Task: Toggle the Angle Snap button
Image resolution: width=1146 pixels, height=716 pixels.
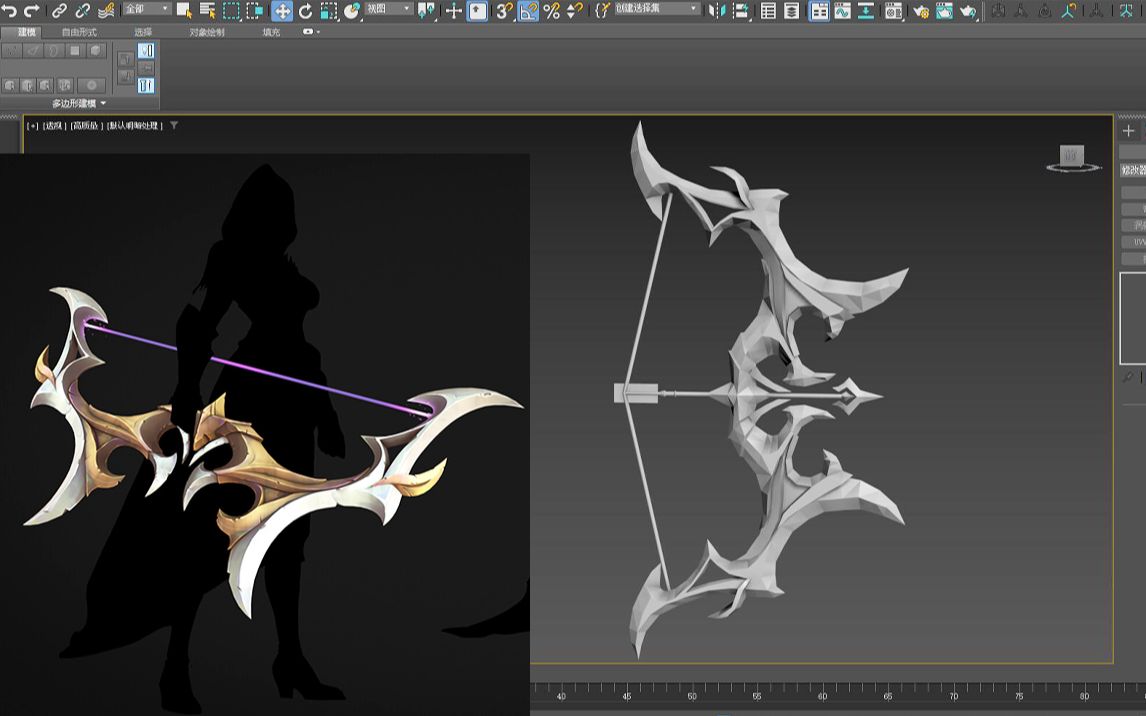Action: tap(528, 11)
